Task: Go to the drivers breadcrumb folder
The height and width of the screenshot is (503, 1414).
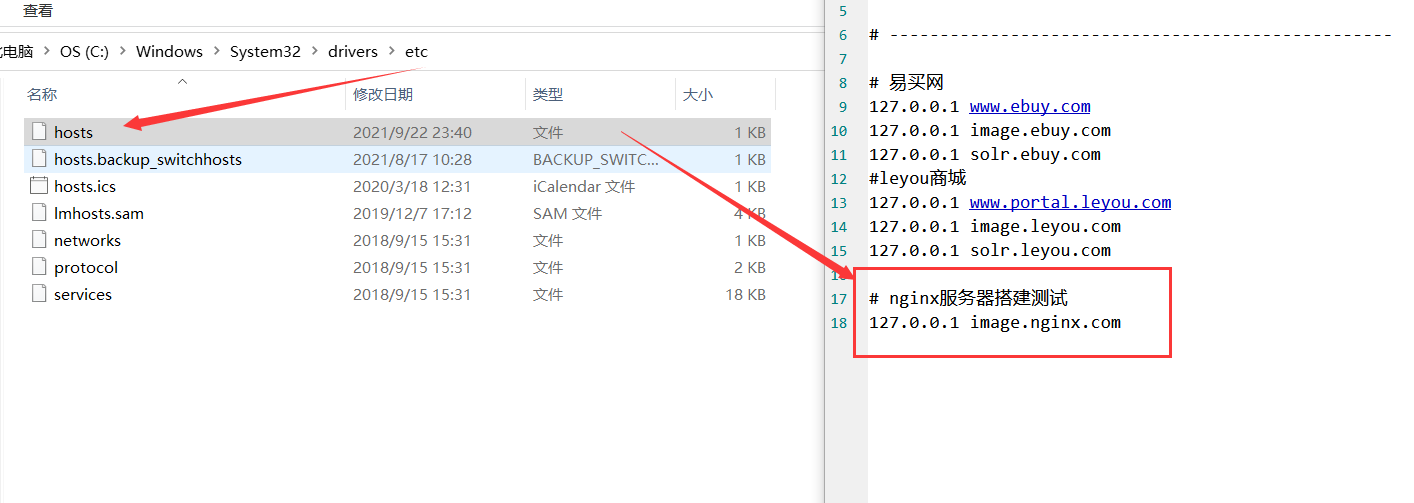Action: pos(353,51)
